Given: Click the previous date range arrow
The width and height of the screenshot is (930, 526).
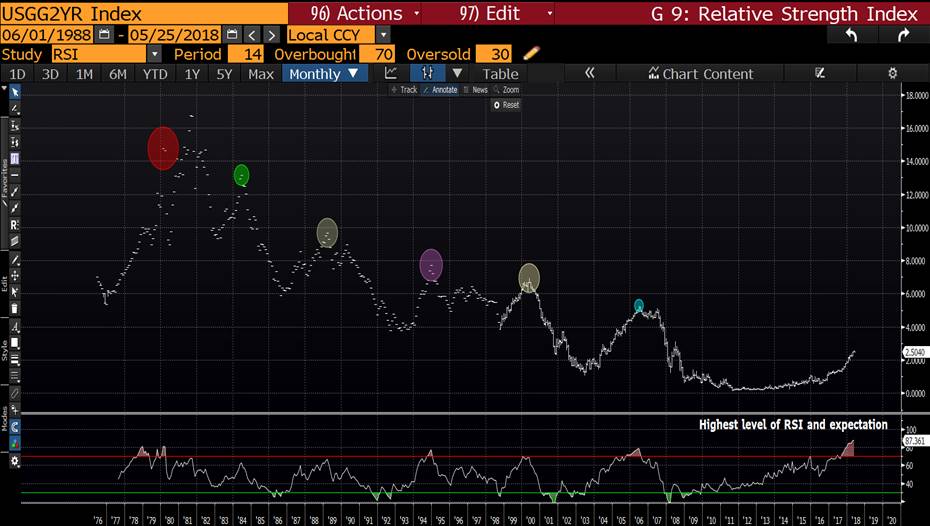Looking at the screenshot, I should (x=252, y=35).
